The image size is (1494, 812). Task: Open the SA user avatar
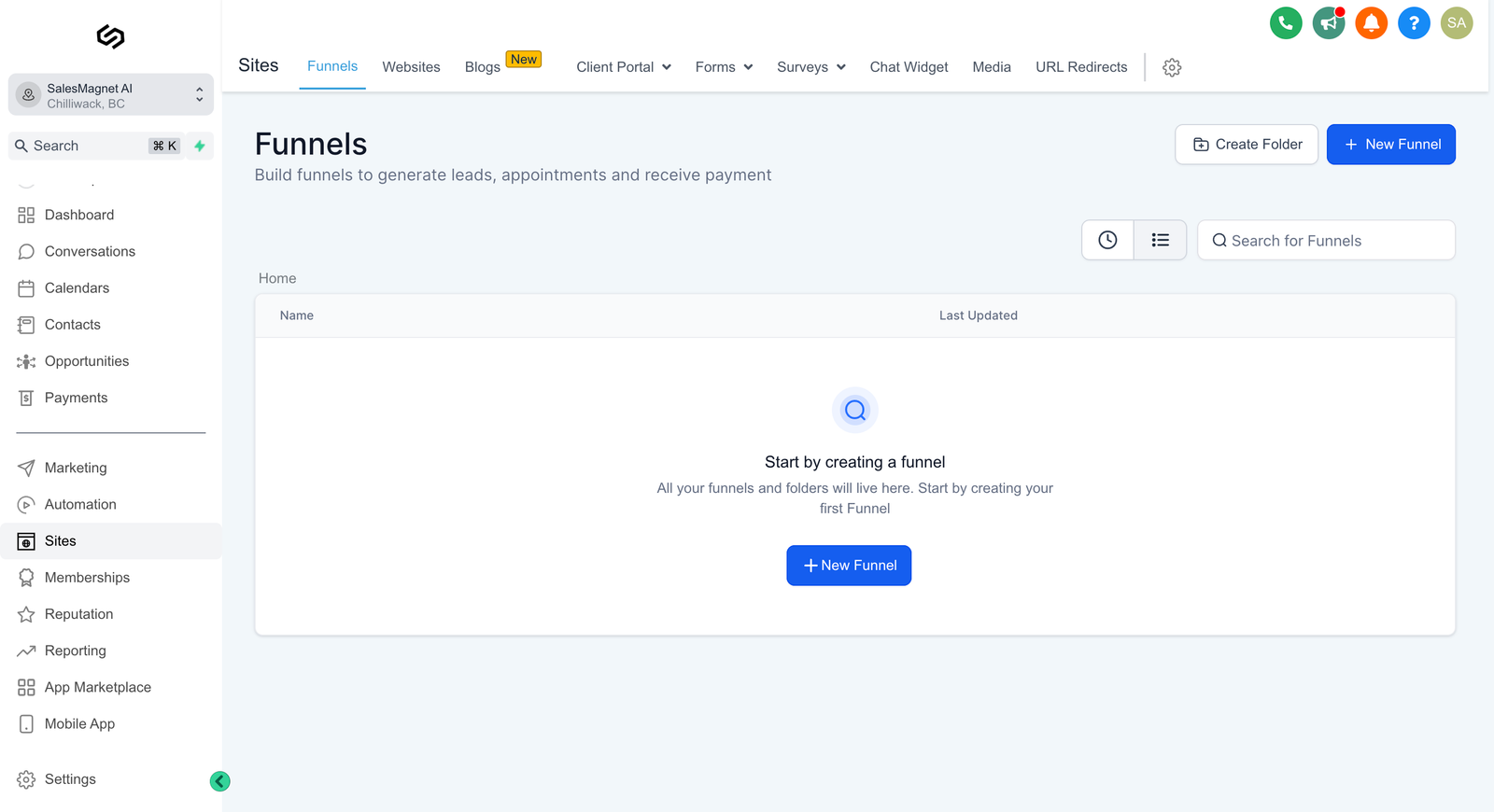point(1457,23)
